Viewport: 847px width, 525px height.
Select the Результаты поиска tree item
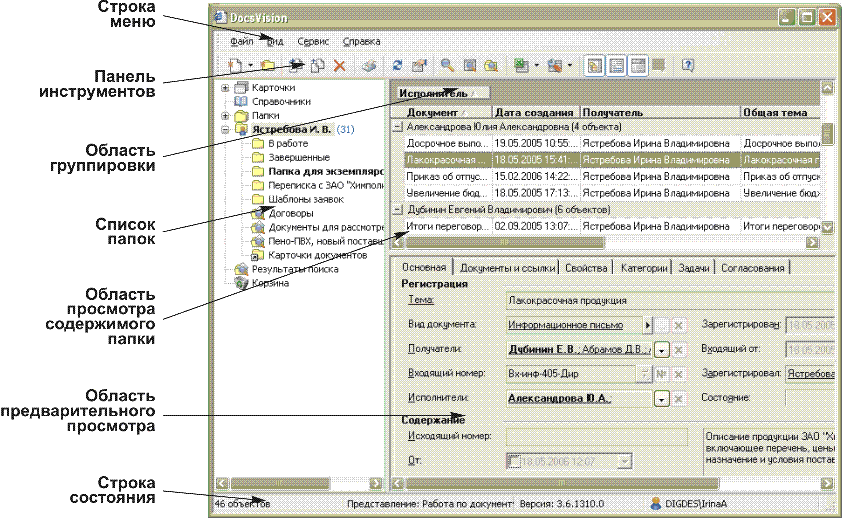(x=295, y=269)
